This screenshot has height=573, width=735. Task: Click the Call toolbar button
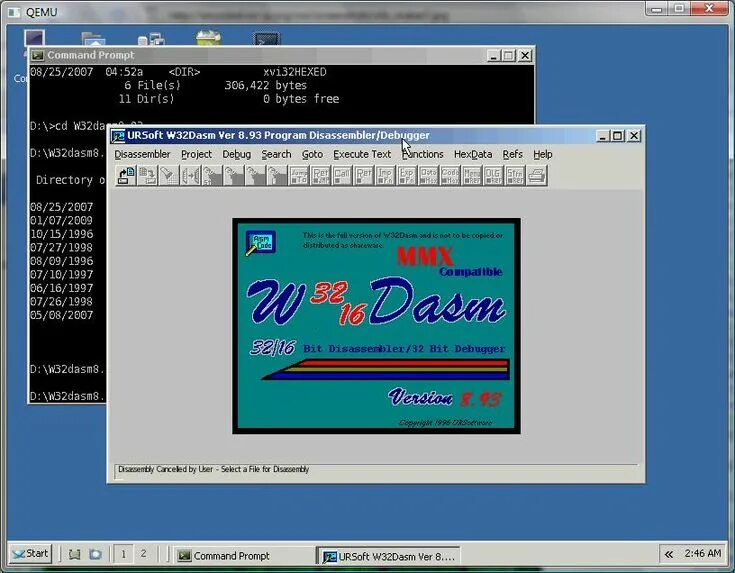342,176
